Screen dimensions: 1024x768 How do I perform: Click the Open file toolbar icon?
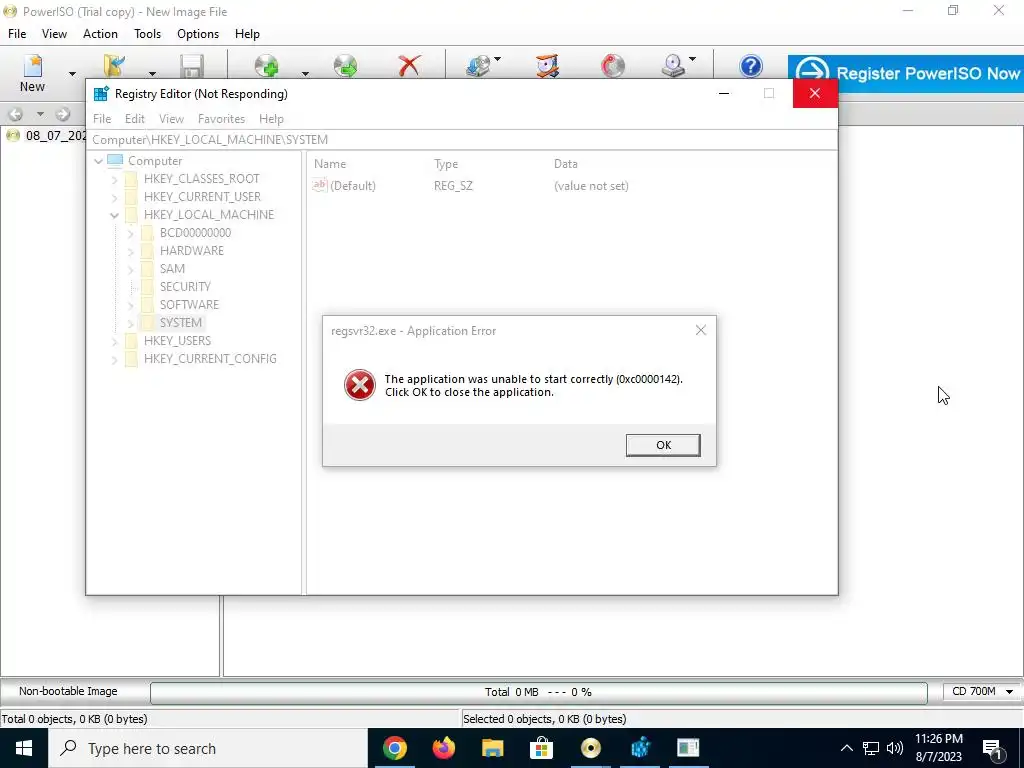(114, 67)
